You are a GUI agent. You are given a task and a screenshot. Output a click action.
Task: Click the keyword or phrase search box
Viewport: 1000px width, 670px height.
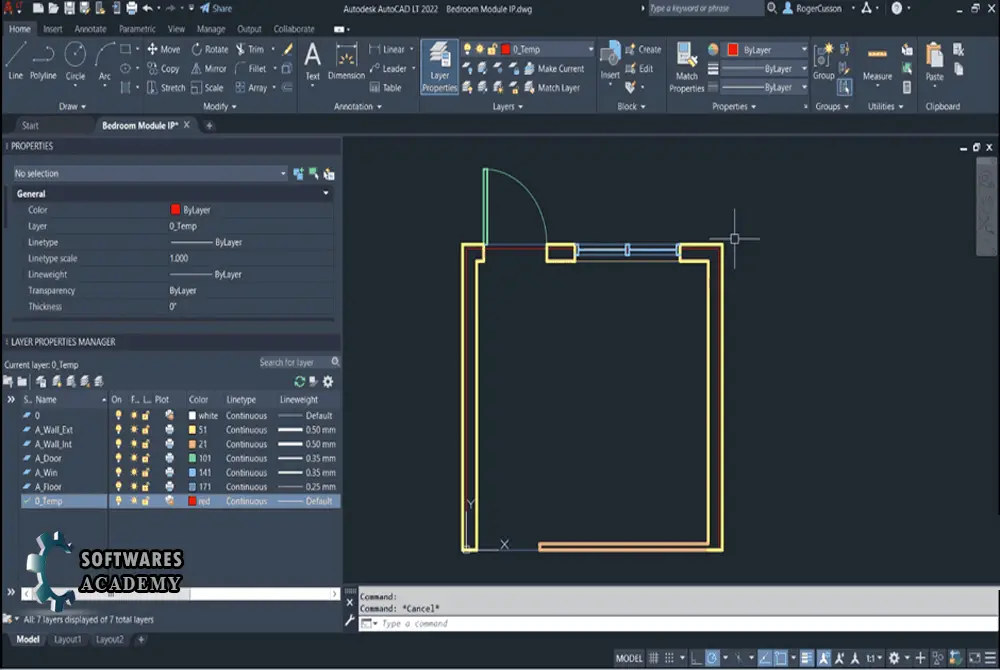[705, 8]
